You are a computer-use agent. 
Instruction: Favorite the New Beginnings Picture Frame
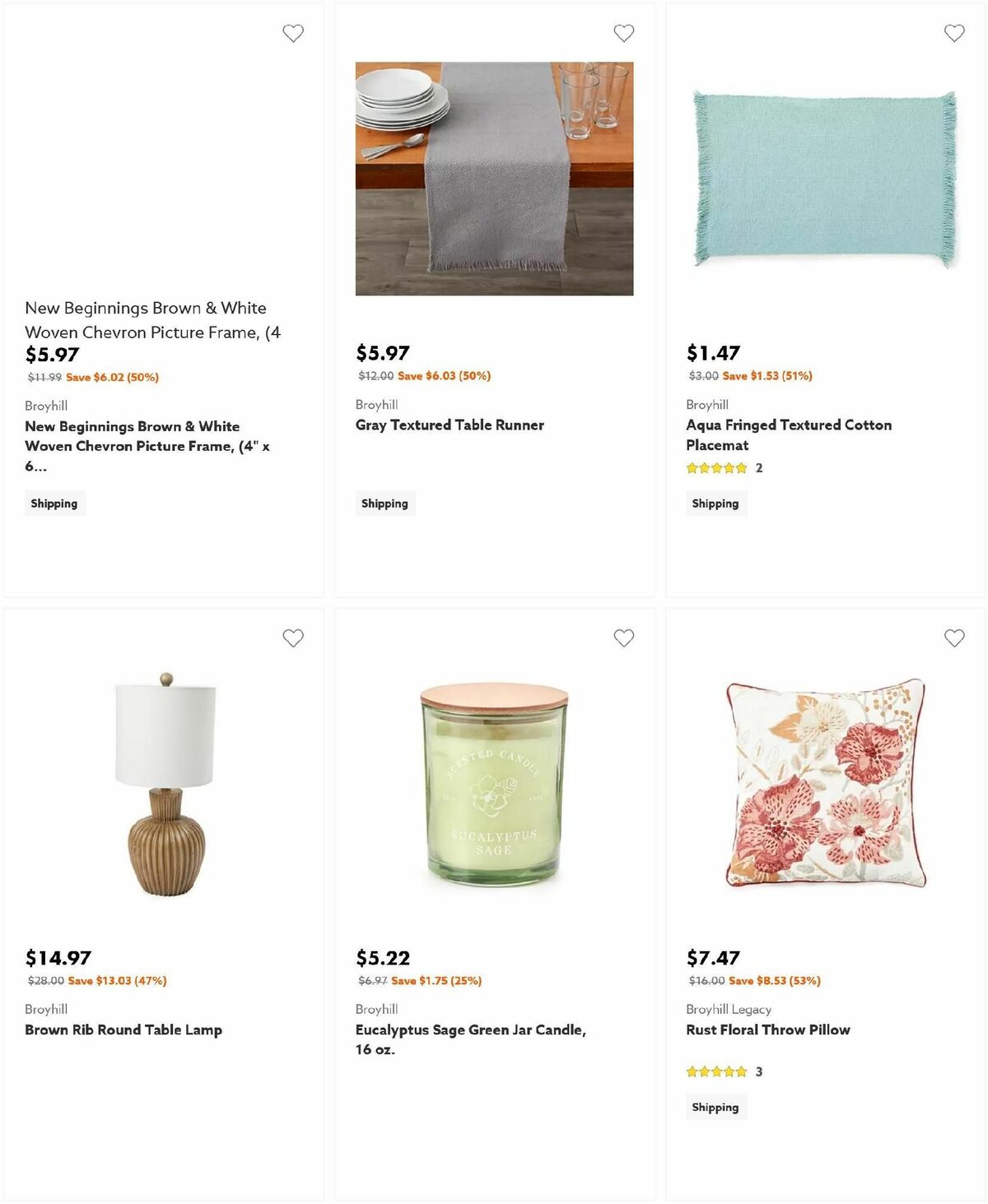coord(293,33)
